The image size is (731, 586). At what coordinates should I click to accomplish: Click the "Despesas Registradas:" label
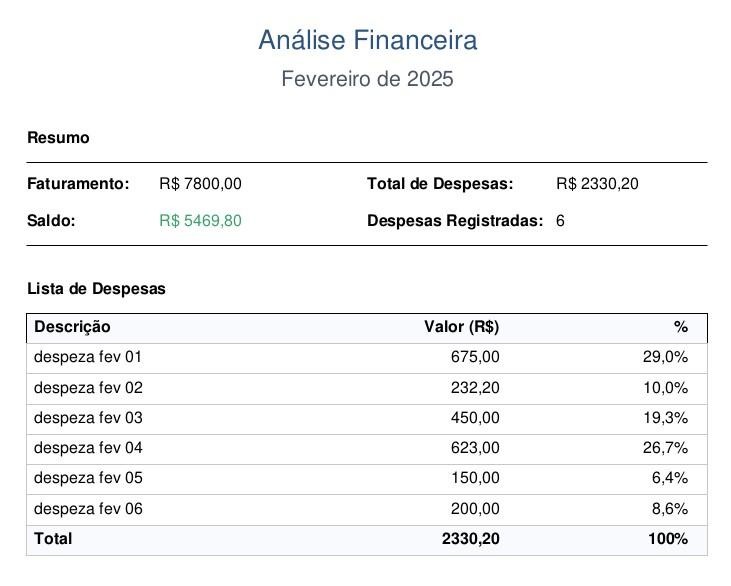(x=455, y=220)
